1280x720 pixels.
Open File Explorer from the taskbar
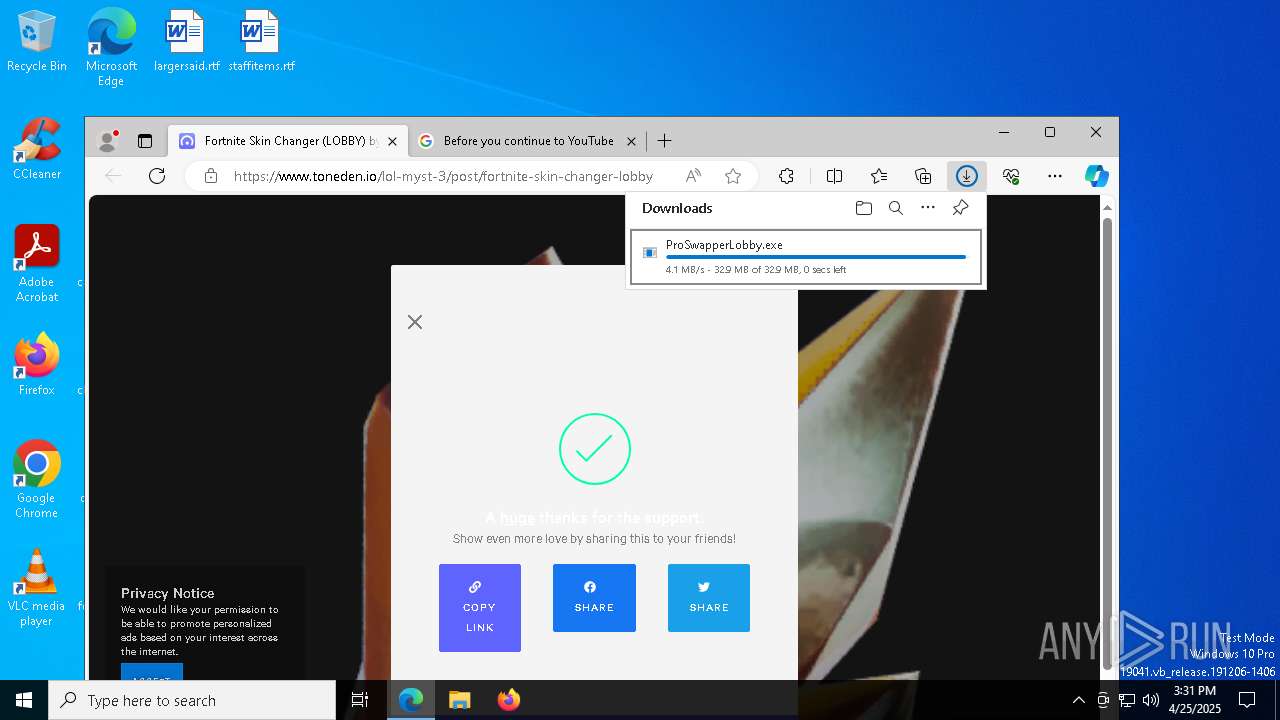pos(460,700)
